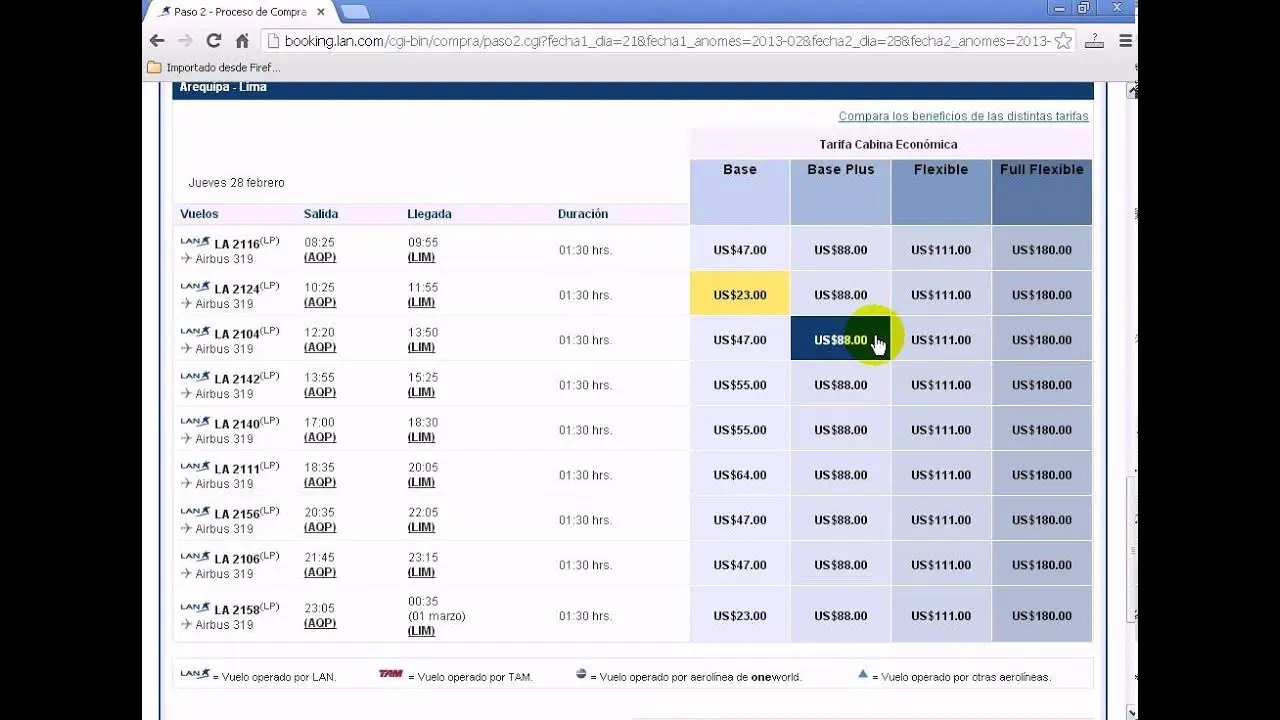Choose US$88.00 Base Plus for LA 2124
The width and height of the screenshot is (1280, 720).
tap(840, 295)
